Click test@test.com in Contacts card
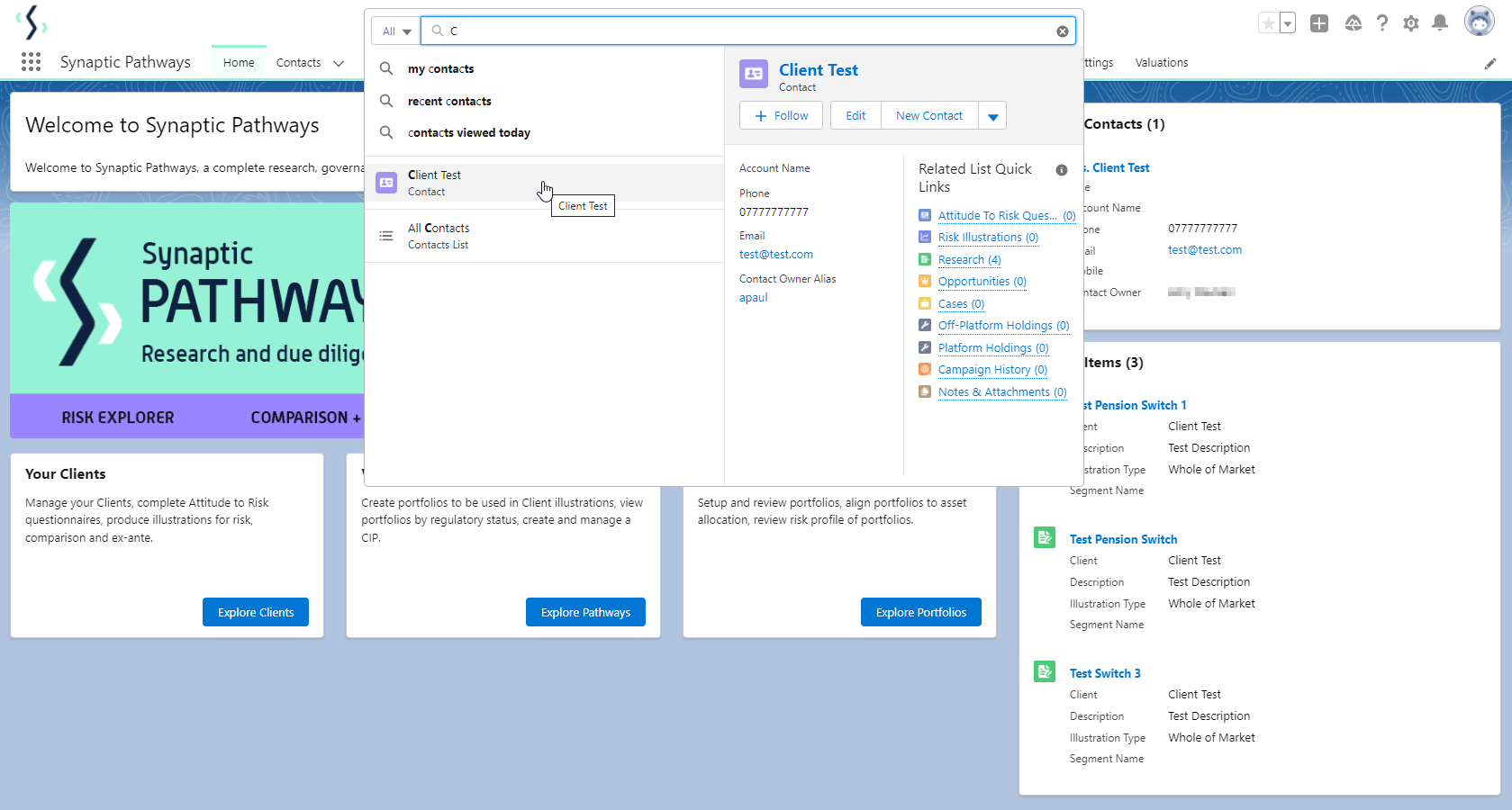 (x=1205, y=250)
